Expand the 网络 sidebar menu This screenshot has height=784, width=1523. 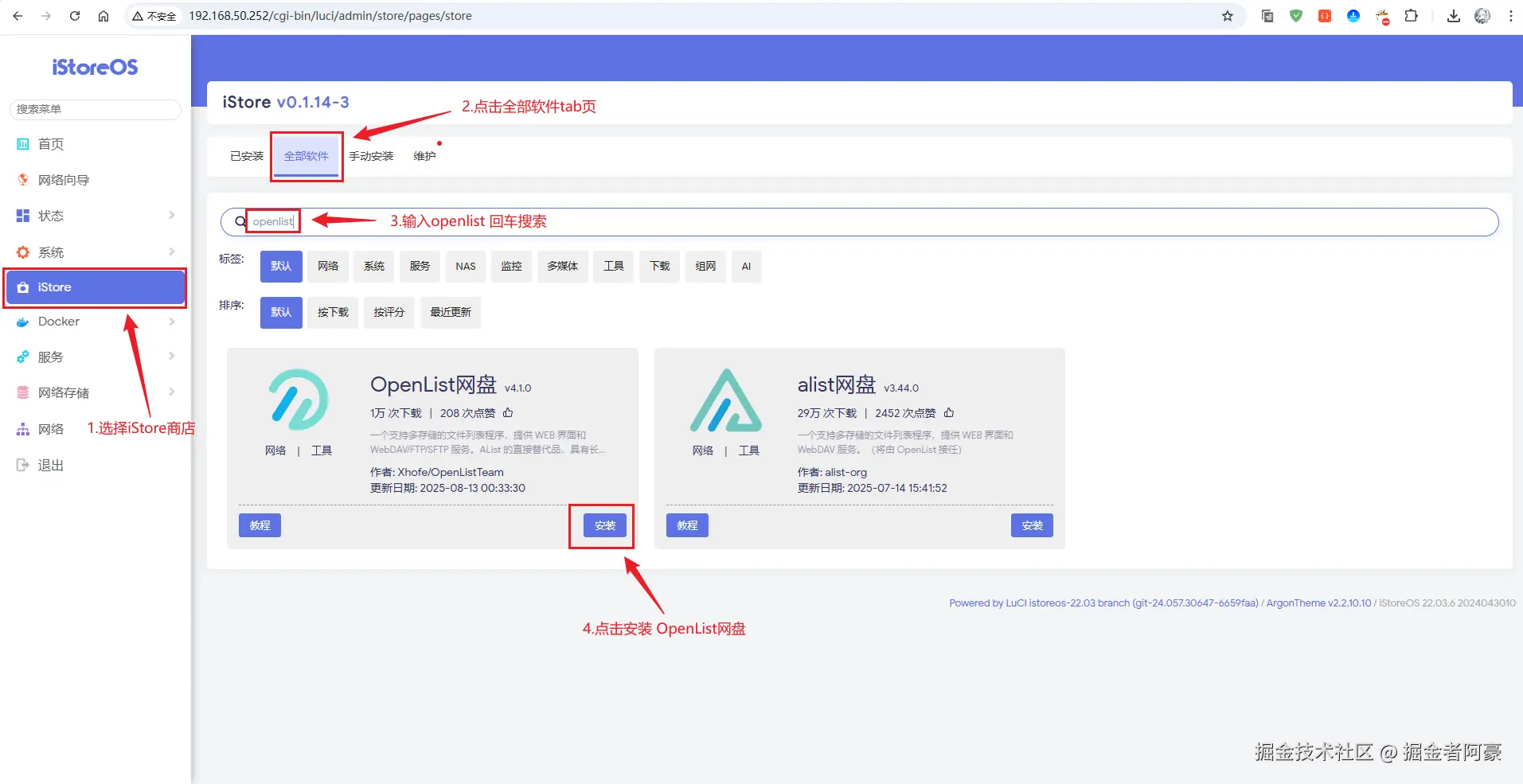point(51,429)
